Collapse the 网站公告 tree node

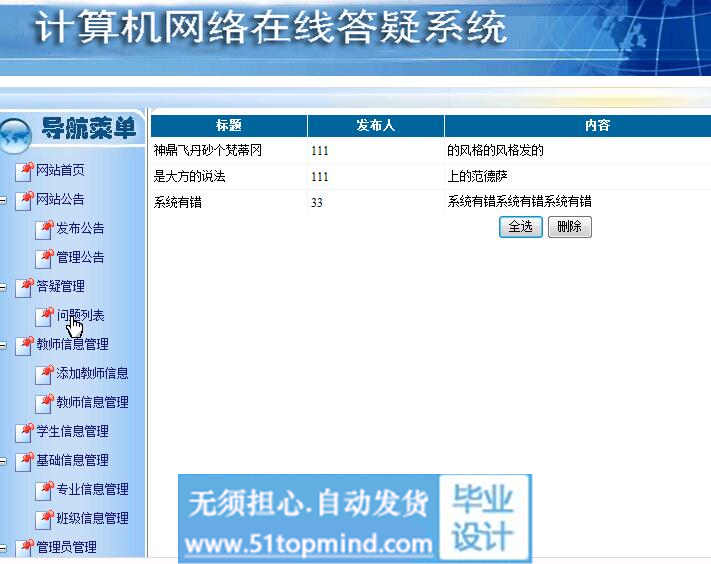[x=3, y=200]
